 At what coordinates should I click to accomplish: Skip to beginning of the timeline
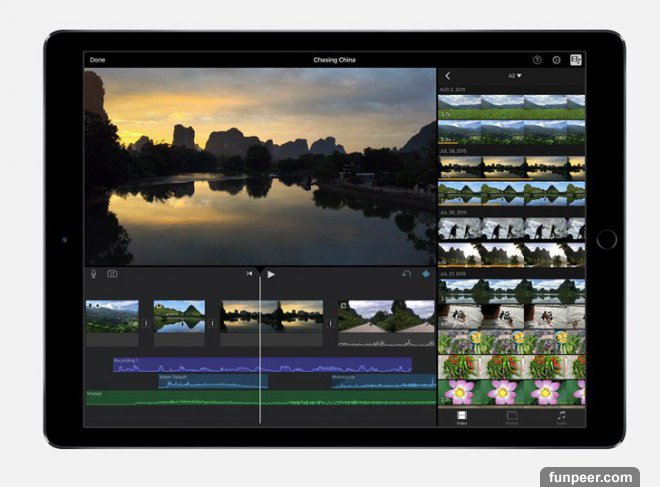point(250,273)
